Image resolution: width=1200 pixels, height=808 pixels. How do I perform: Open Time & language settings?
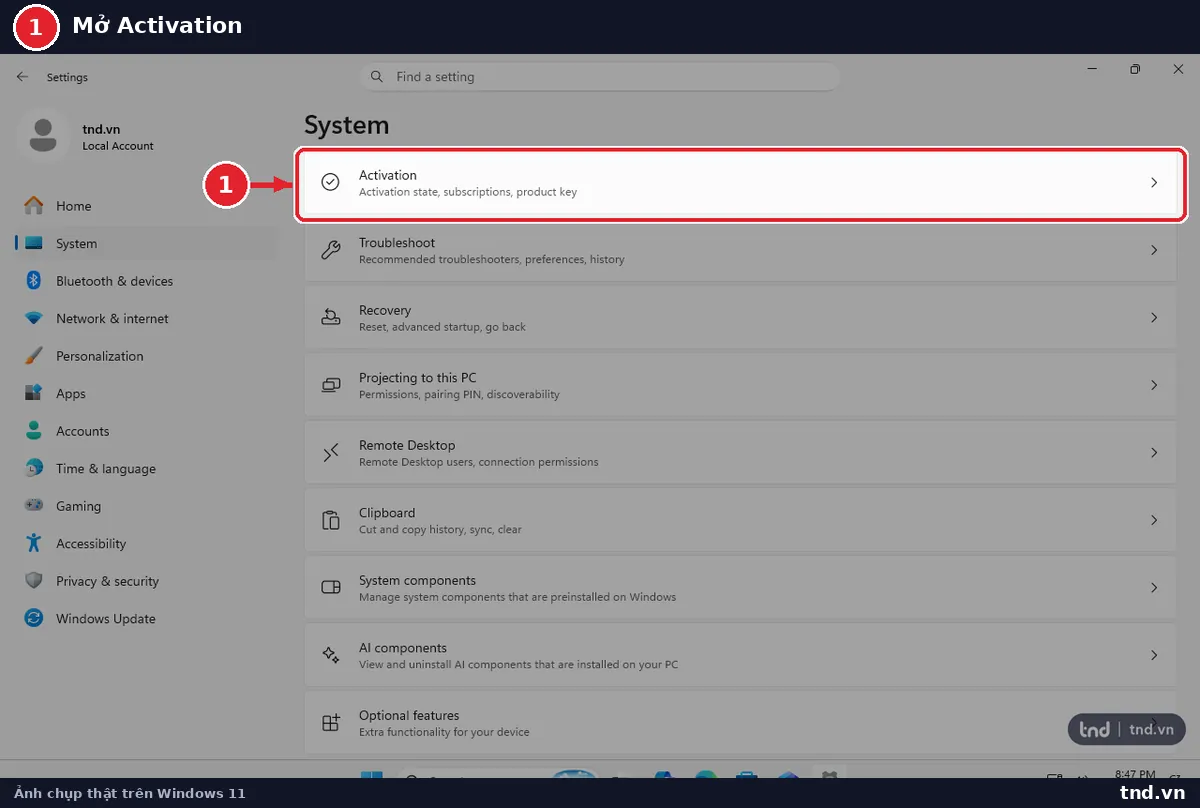coord(146,468)
